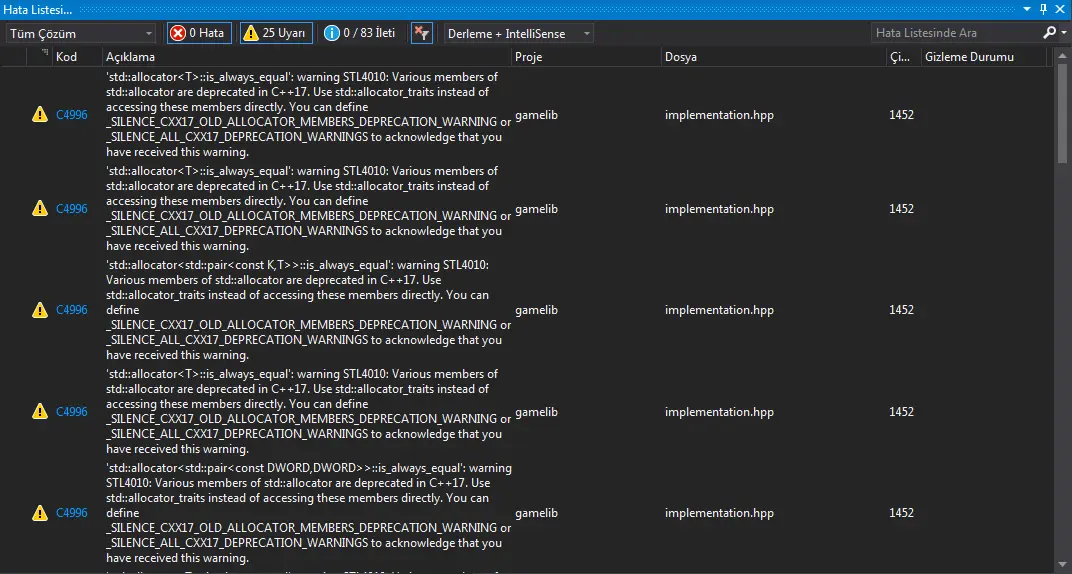Select the std::pair<const DWORD,DWORD> warning description

pos(308,512)
